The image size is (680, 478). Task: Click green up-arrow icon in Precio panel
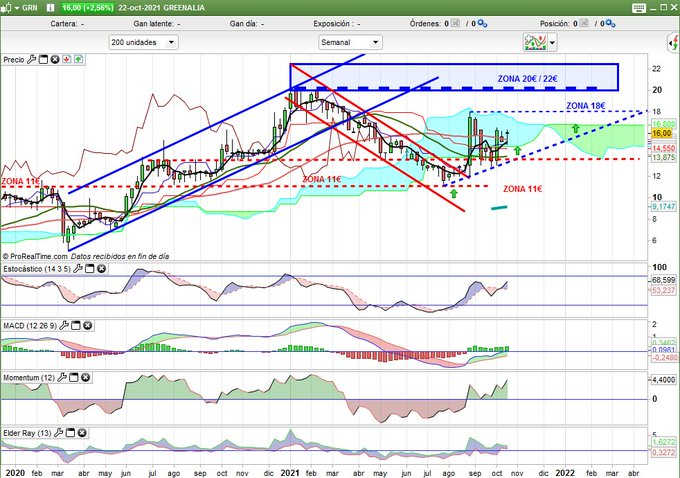tap(78, 59)
